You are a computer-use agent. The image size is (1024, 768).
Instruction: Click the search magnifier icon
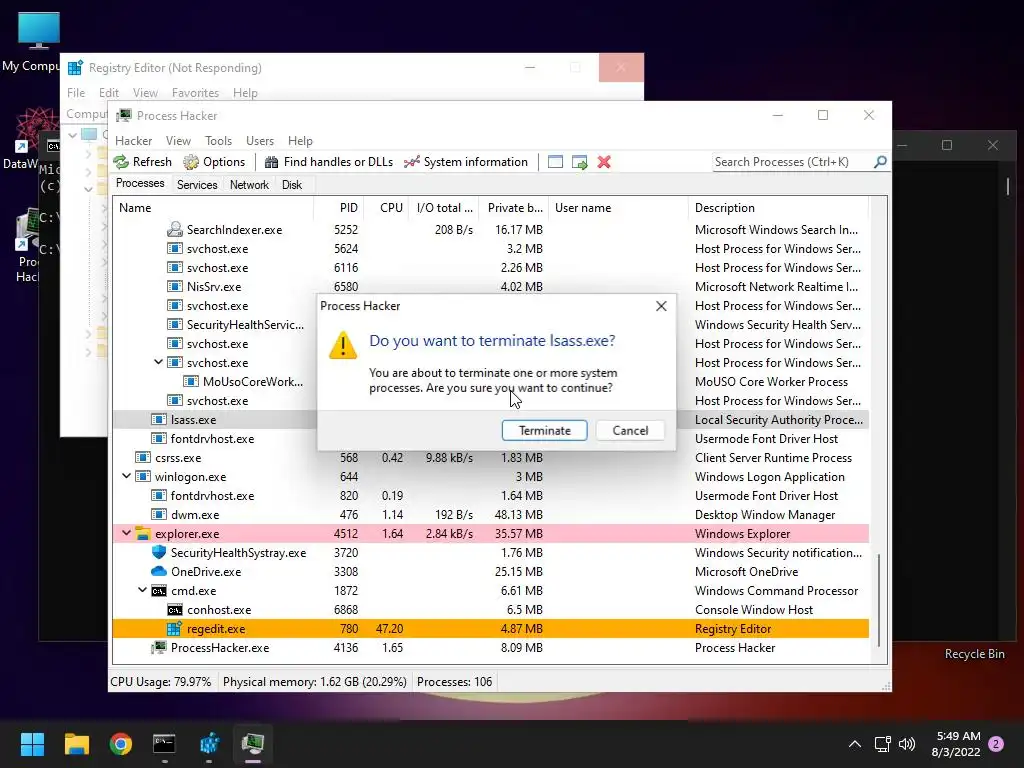point(880,161)
